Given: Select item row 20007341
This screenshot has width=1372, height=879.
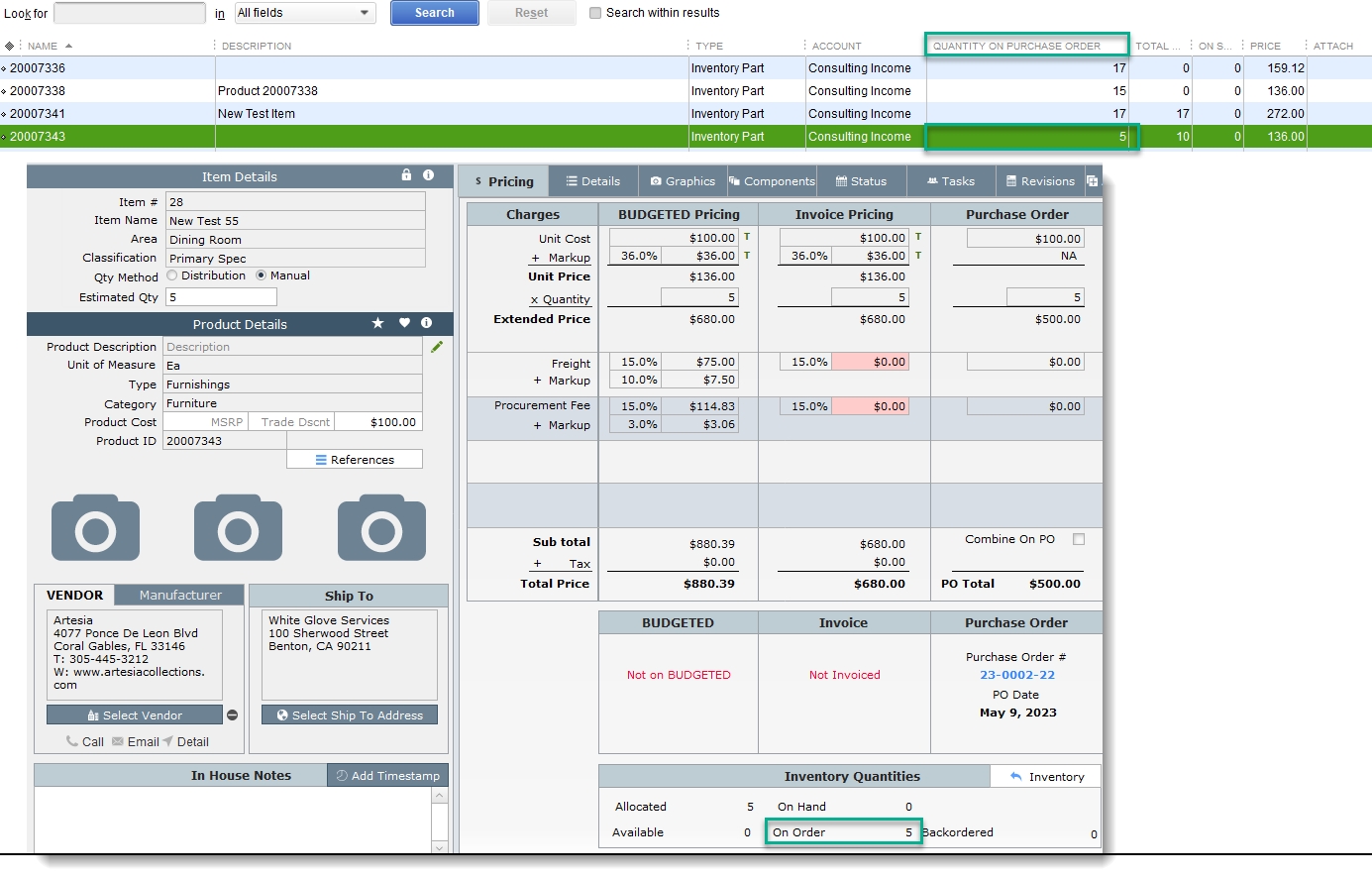Looking at the screenshot, I should tap(686, 114).
